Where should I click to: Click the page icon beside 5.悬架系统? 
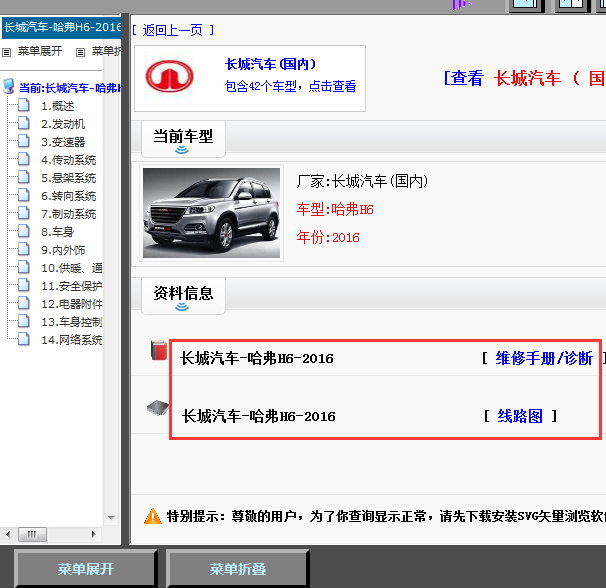24,177
